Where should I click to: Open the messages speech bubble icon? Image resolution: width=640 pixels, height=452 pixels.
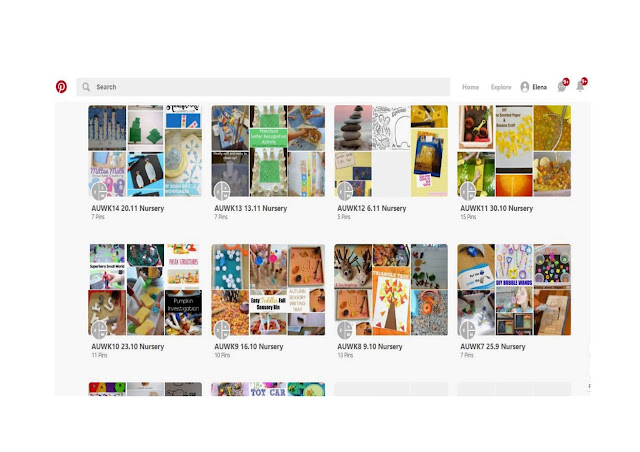[x=562, y=87]
